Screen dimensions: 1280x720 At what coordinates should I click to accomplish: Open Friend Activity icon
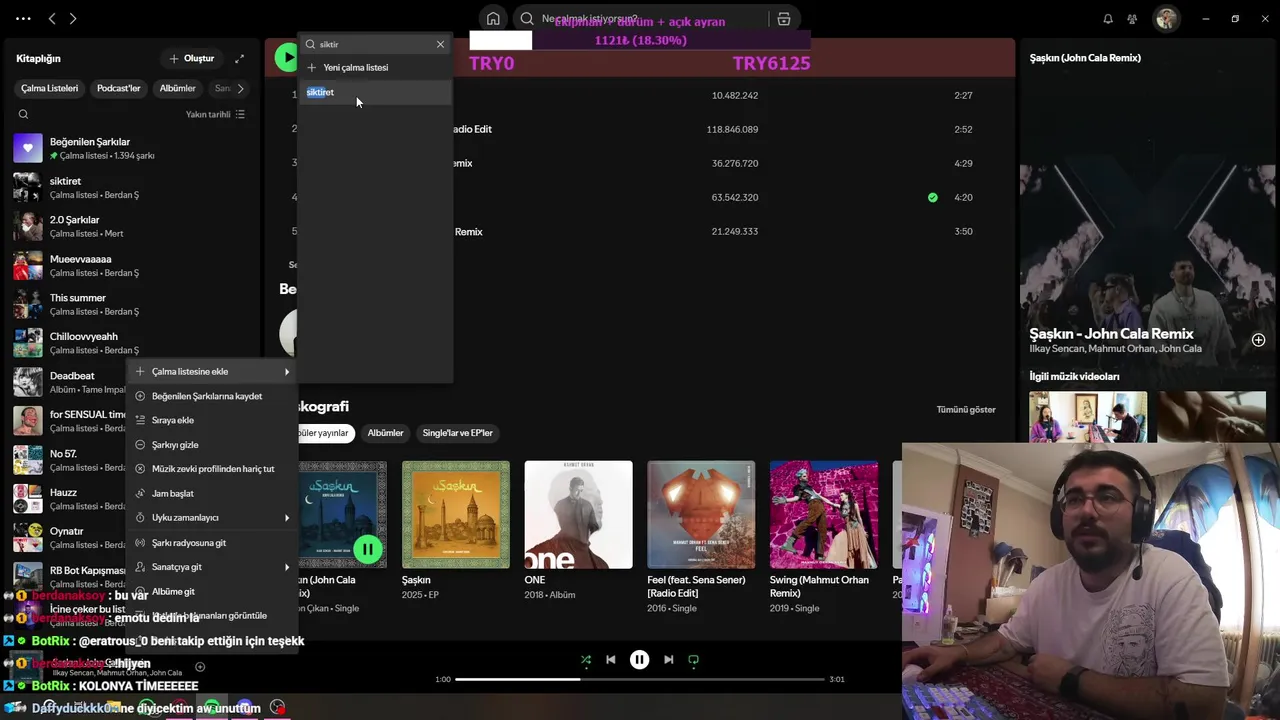click(1132, 19)
